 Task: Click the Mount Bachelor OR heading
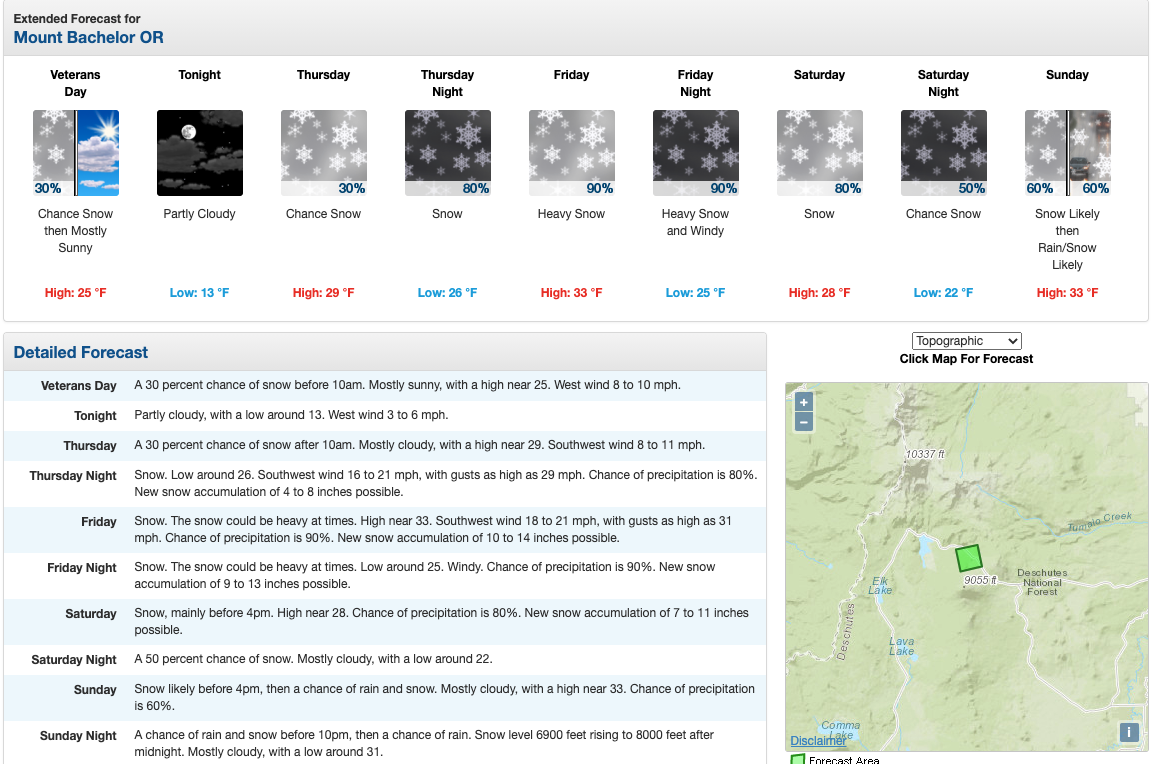88,37
